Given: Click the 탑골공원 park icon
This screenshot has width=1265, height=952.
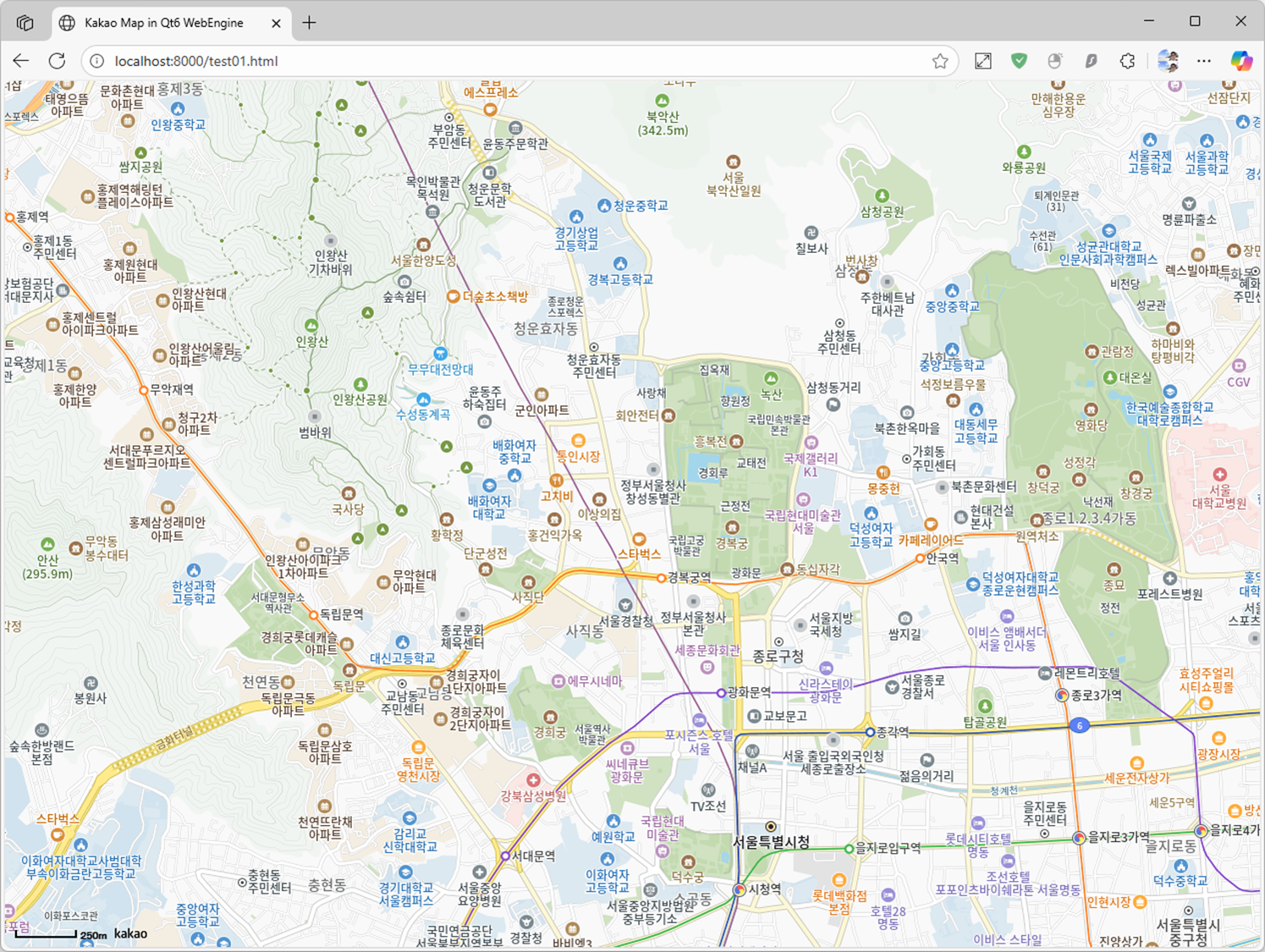Looking at the screenshot, I should (984, 706).
